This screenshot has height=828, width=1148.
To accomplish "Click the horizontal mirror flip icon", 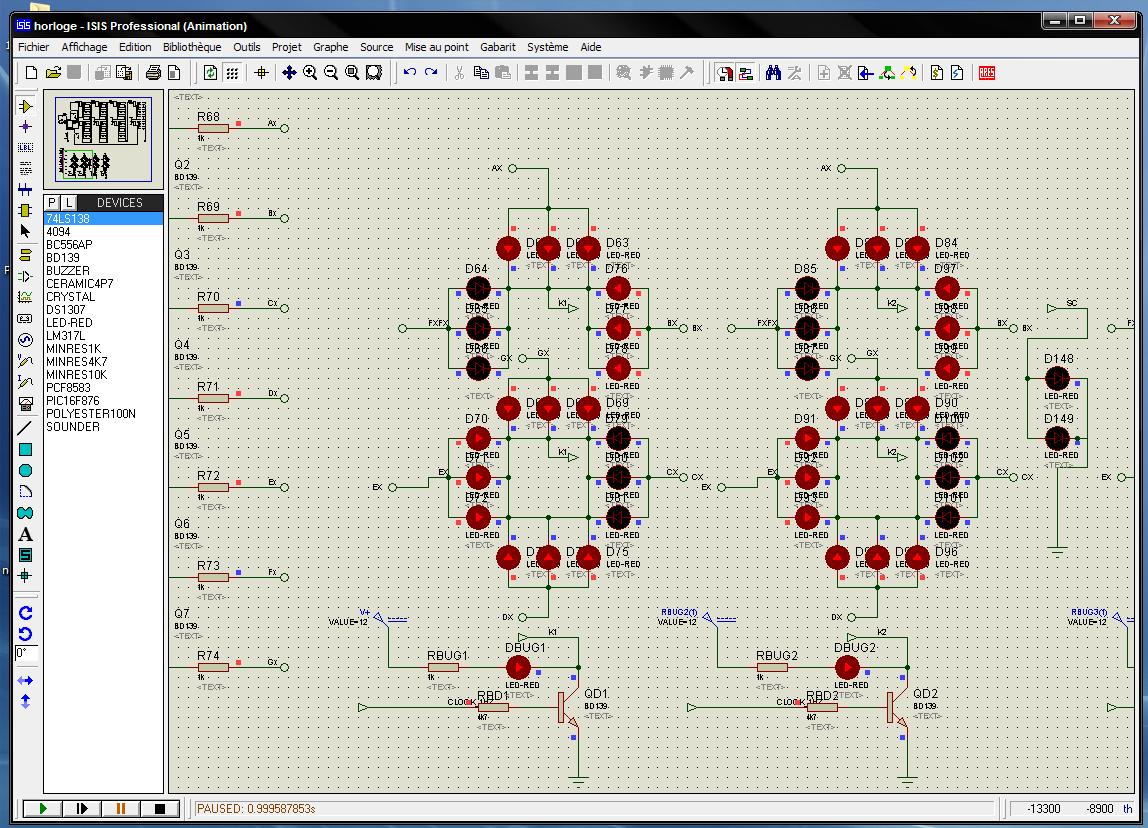I will (26, 681).
